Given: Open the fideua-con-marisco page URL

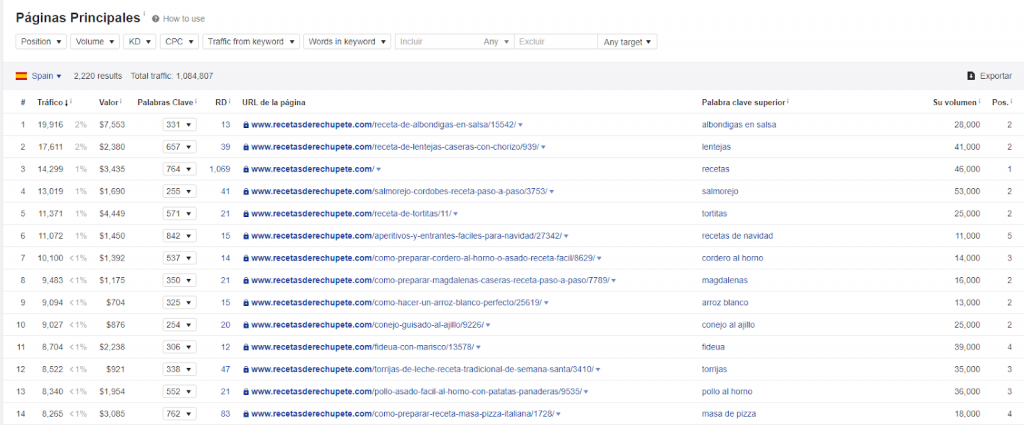Looking at the screenshot, I should tap(362, 347).
